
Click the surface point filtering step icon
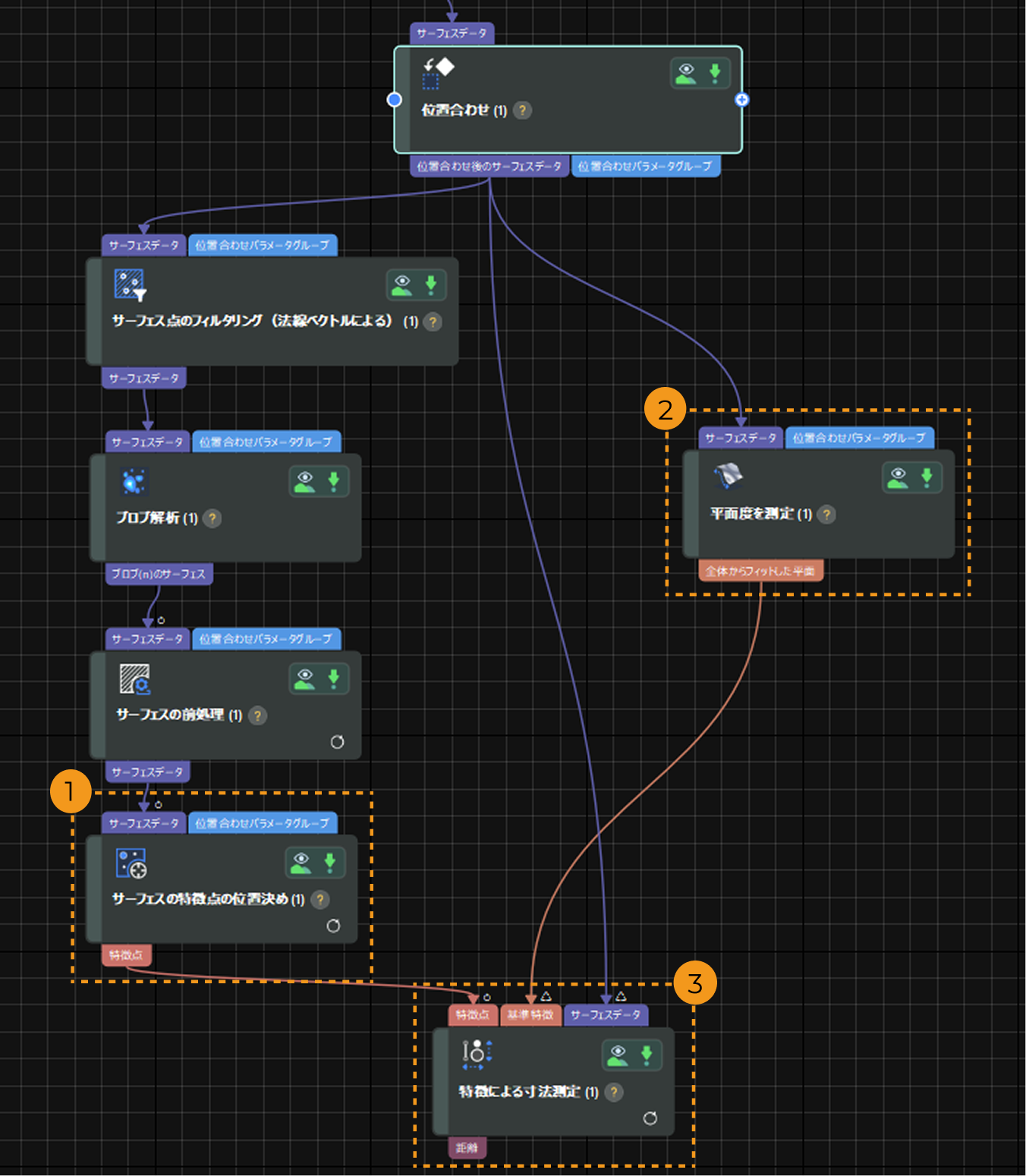[130, 285]
